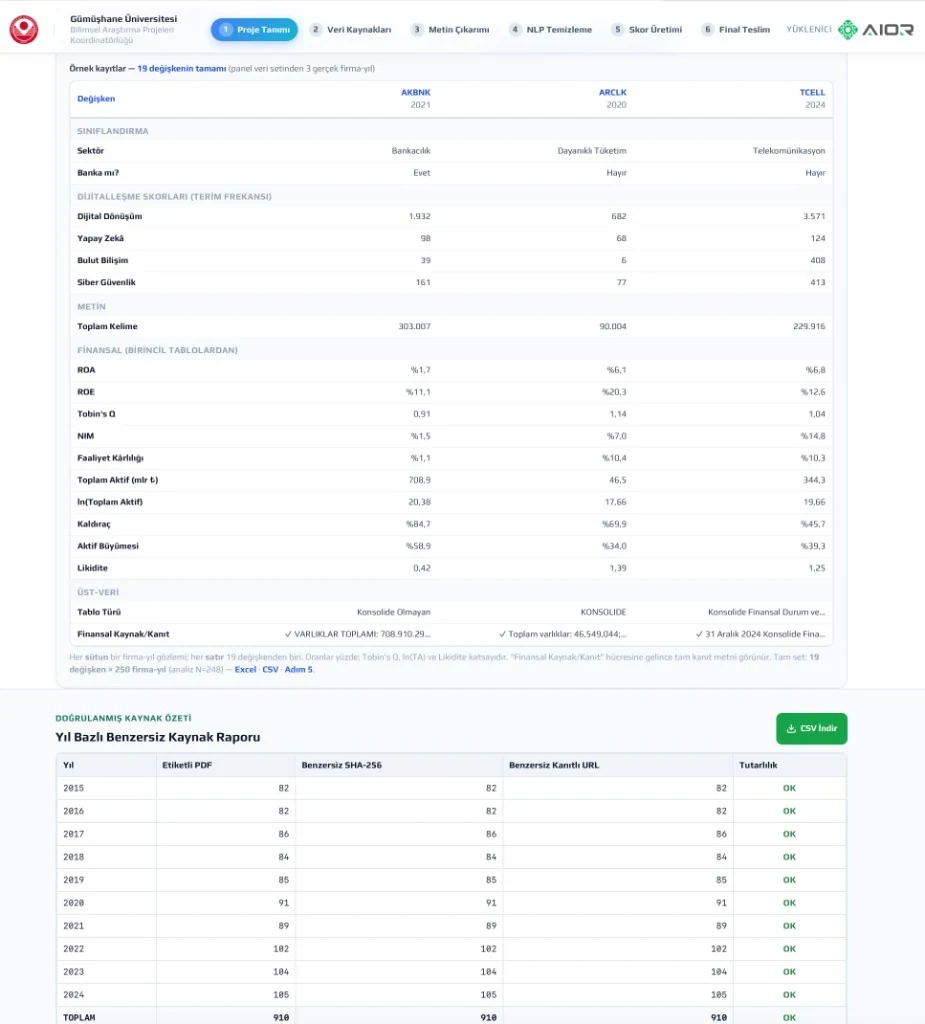Screen dimensions: 925x1024
Task: Select the Dijital Dönüşüm row label
Action: click(109, 216)
